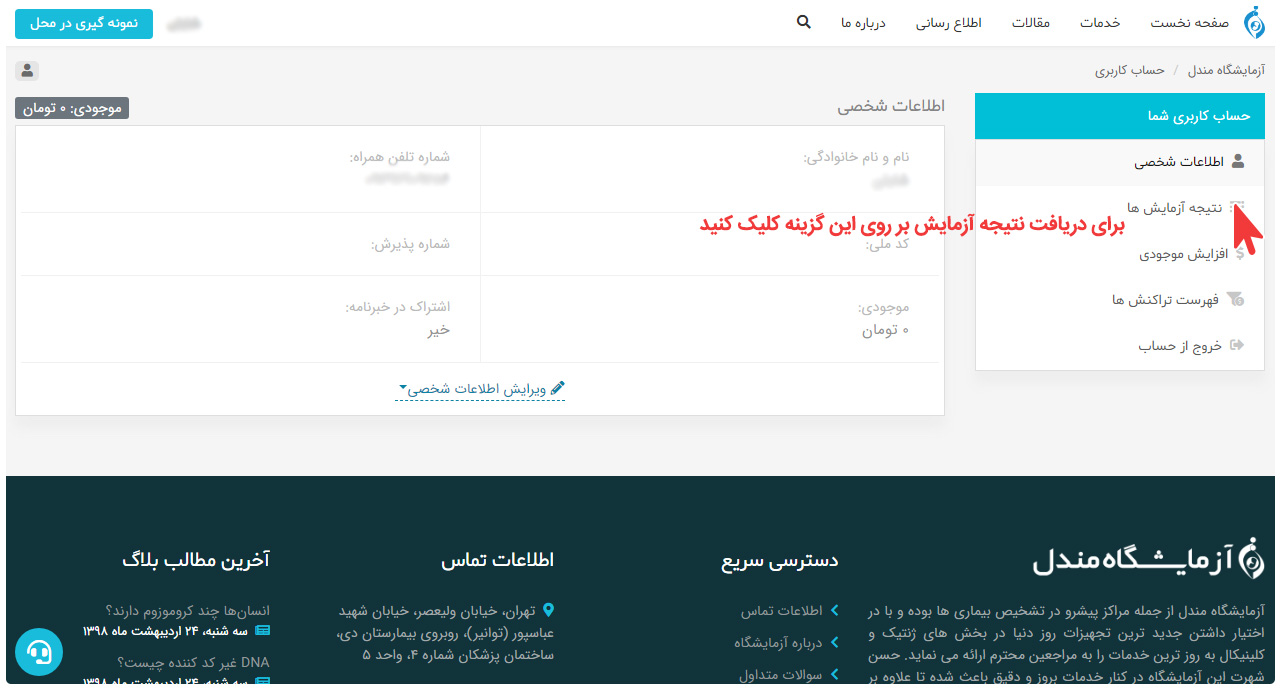This screenshot has height=689, width=1280.
Task: Select اطلاعات شخصی in account sidebar
Action: coord(1120,162)
